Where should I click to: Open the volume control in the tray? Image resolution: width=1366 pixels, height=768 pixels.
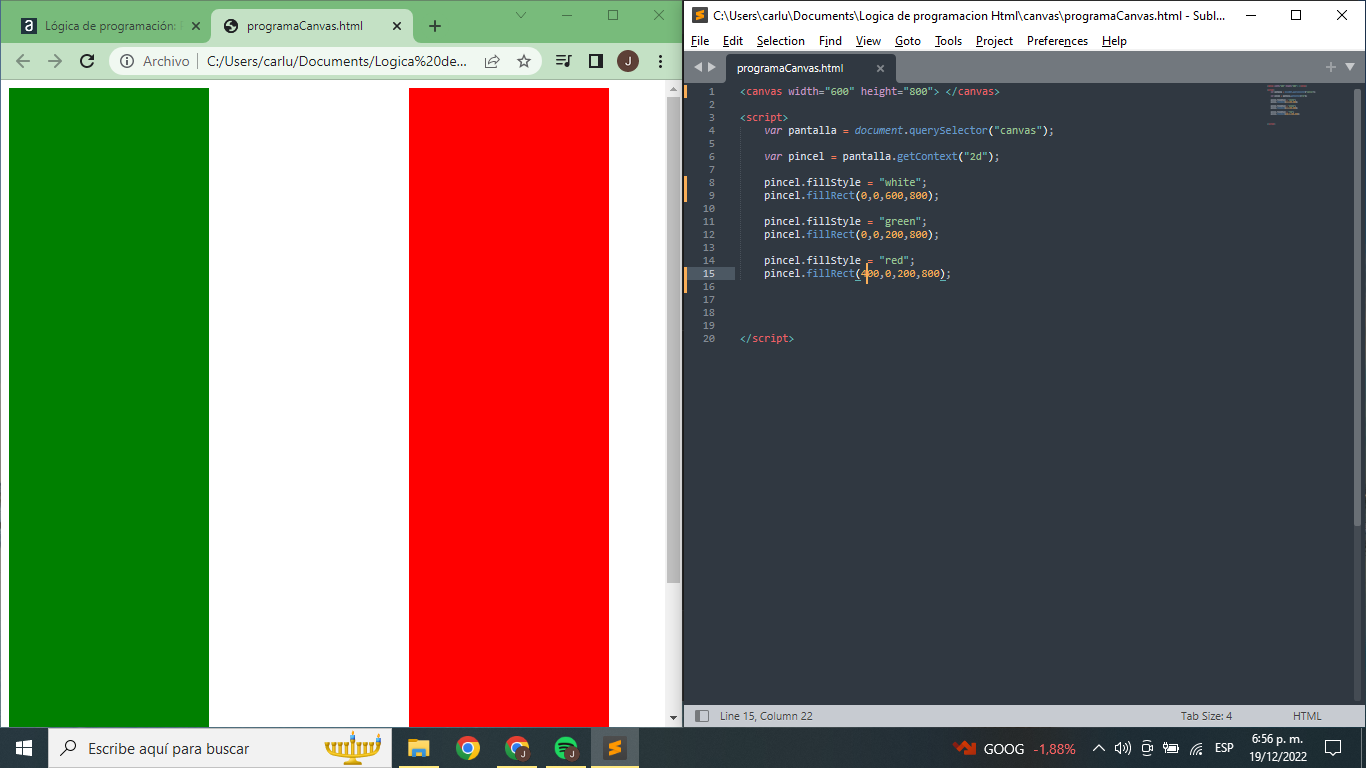tap(1122, 748)
